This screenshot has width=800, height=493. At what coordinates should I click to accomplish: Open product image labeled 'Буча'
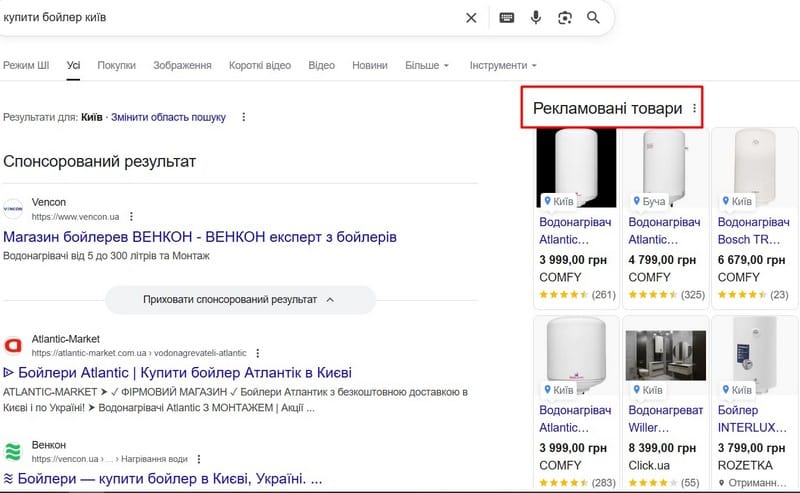665,168
